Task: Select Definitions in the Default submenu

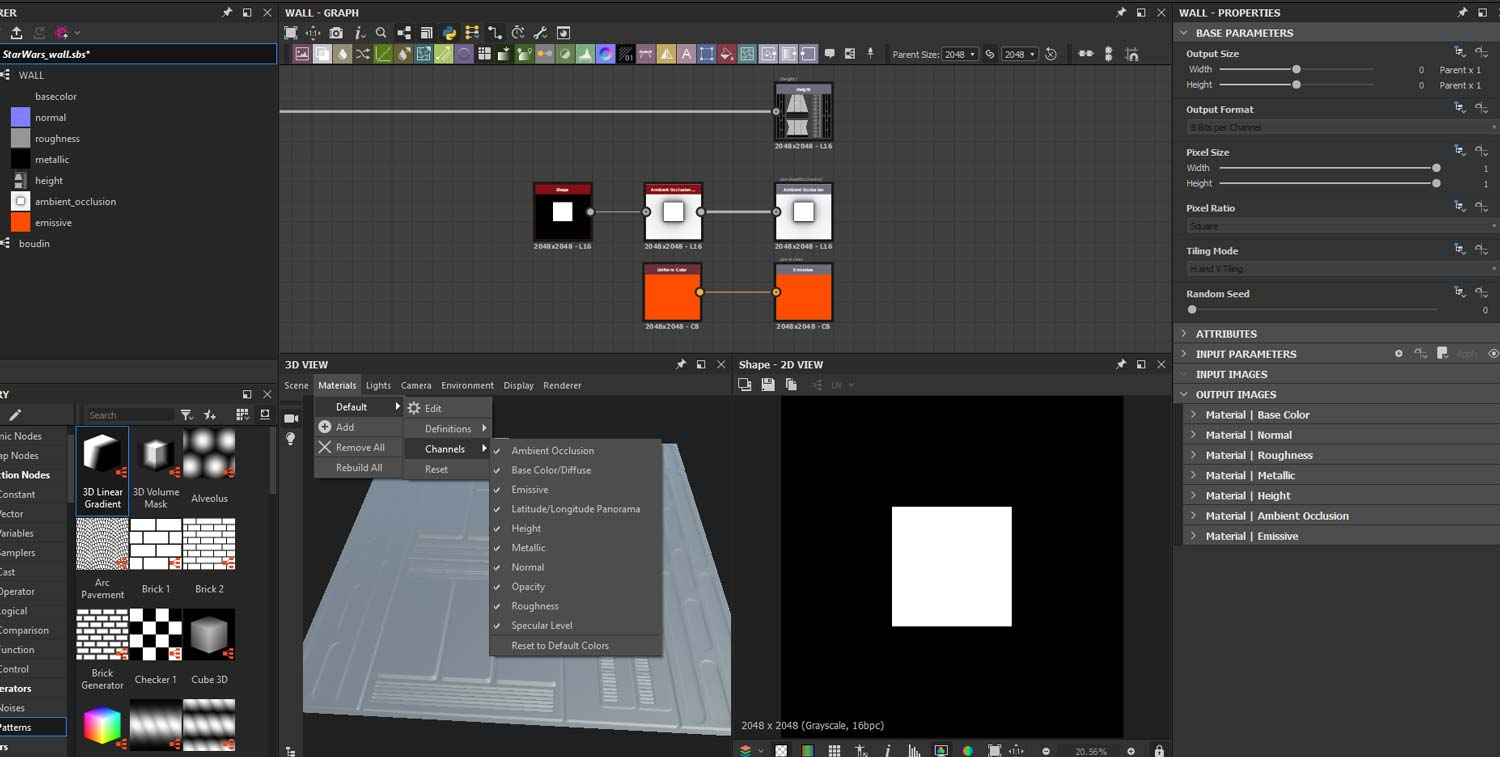Action: pyautogui.click(x=447, y=429)
